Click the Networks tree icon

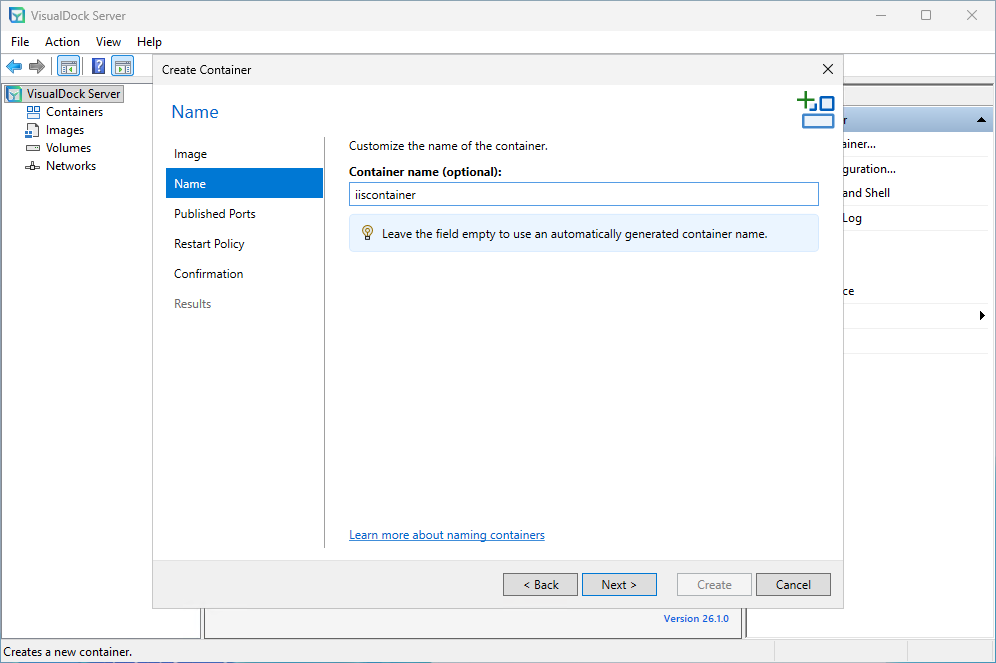[x=32, y=166]
